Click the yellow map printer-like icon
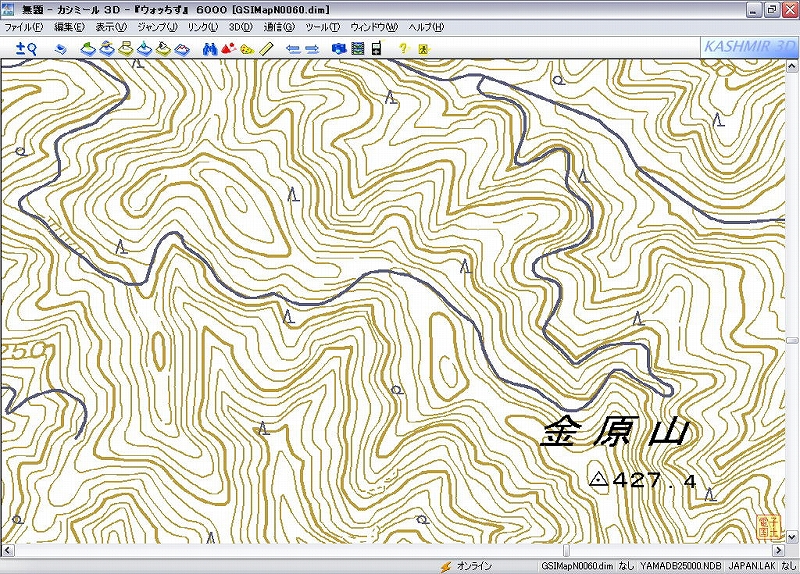This screenshot has height=574, width=800. click(x=126, y=49)
